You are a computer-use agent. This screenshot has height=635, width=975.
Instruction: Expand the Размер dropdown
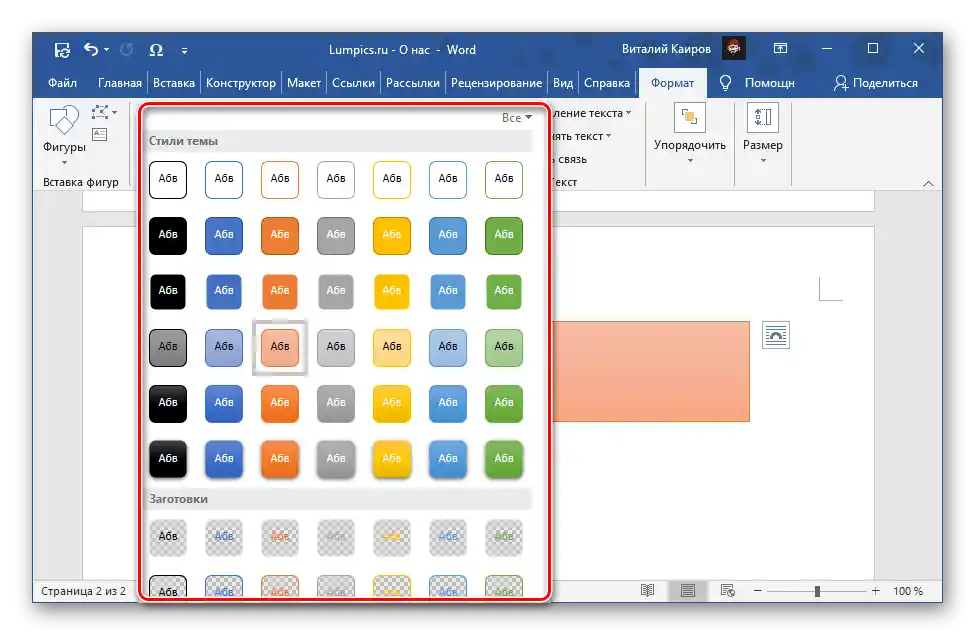(x=762, y=134)
